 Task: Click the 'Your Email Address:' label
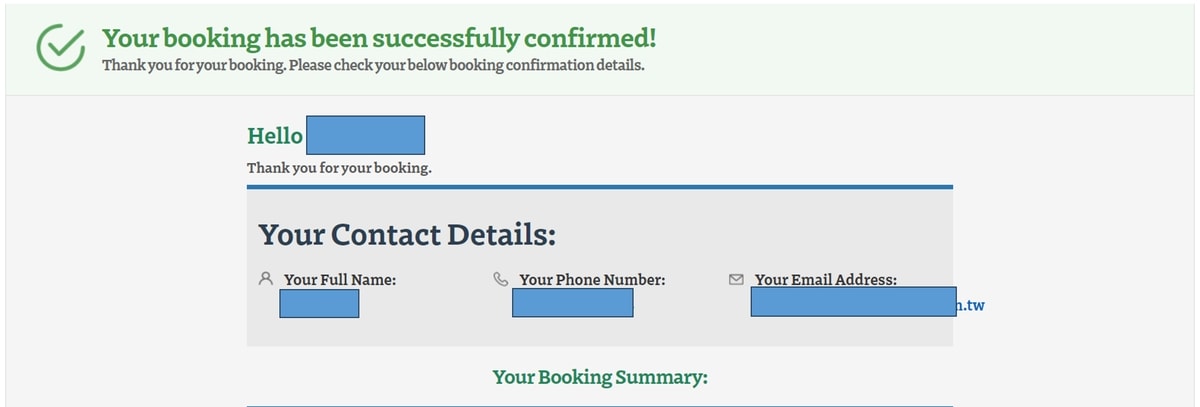[x=826, y=280]
